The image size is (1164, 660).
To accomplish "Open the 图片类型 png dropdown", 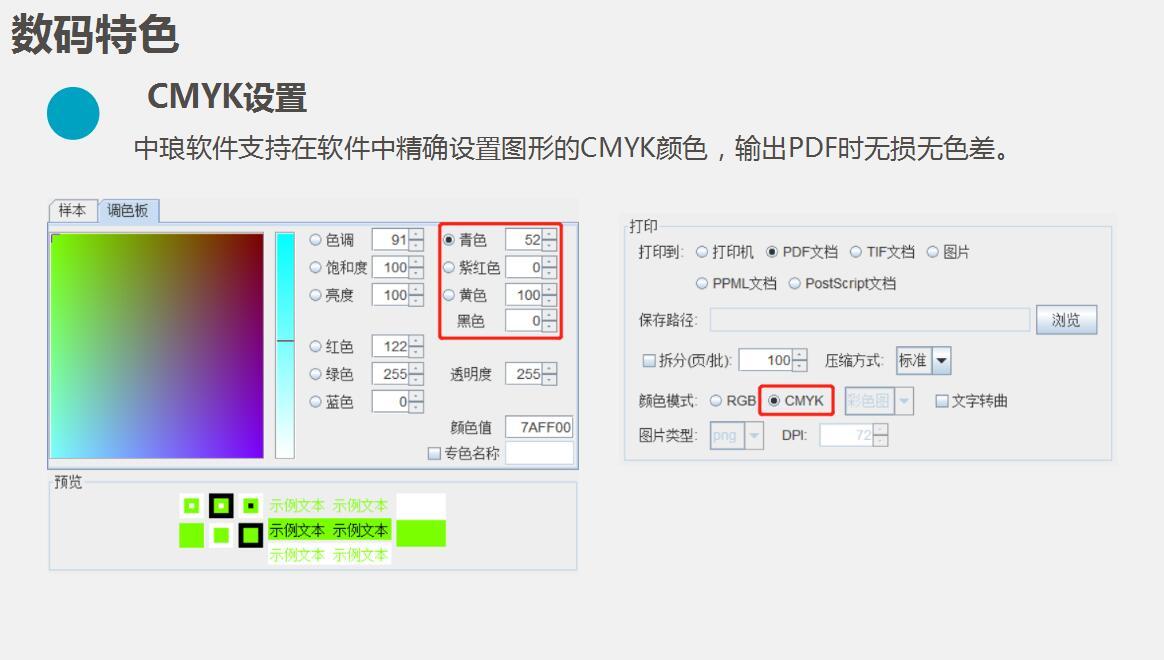I will click(754, 435).
